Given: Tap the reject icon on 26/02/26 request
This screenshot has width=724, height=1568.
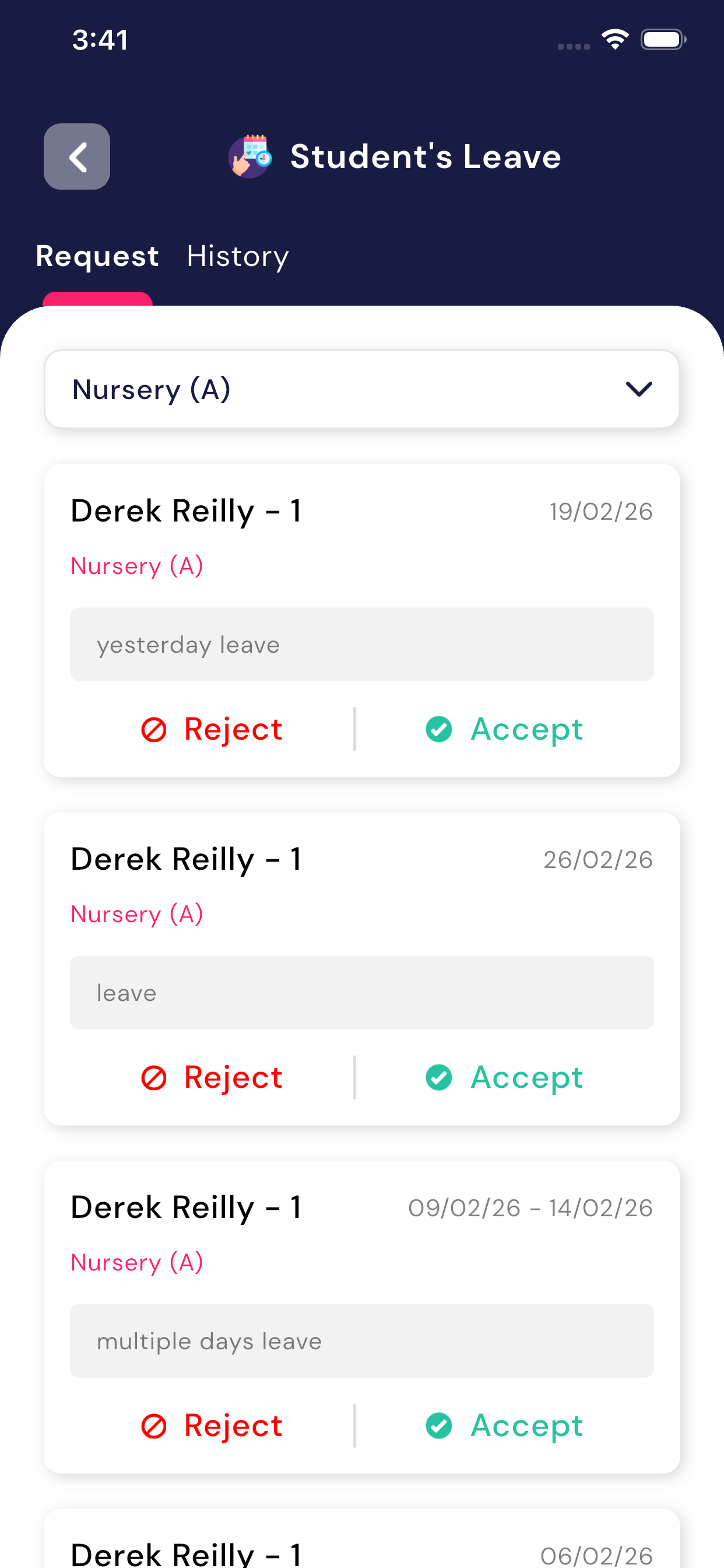Looking at the screenshot, I should pos(154,1077).
